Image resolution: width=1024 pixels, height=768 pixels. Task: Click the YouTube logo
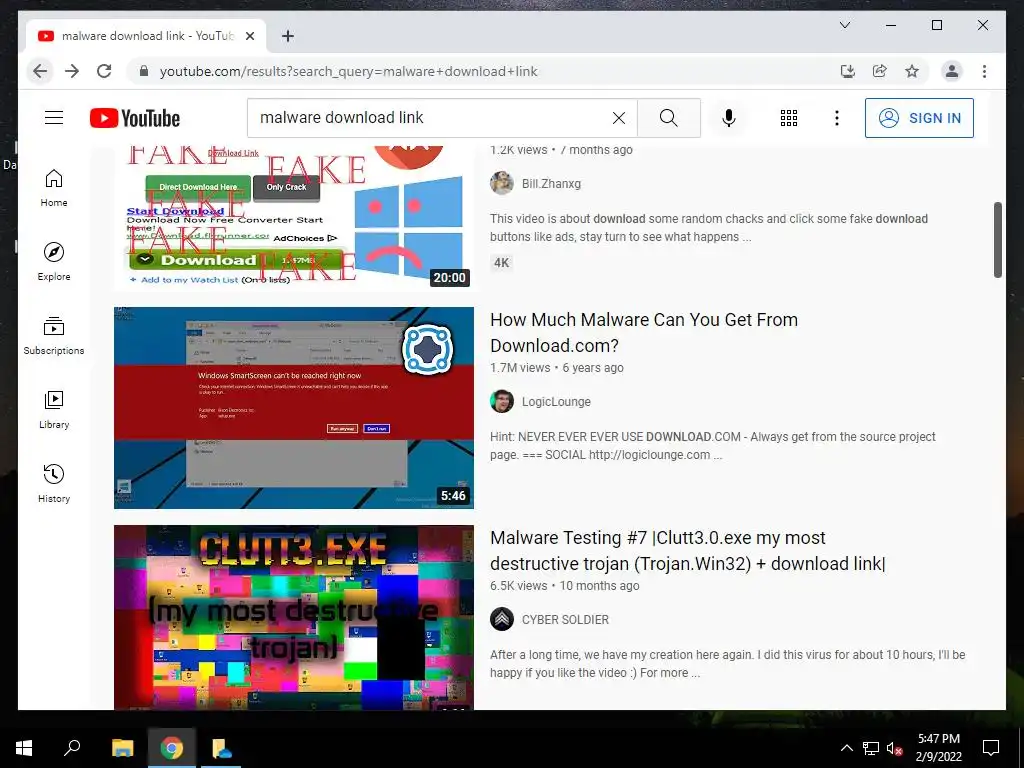tap(135, 118)
